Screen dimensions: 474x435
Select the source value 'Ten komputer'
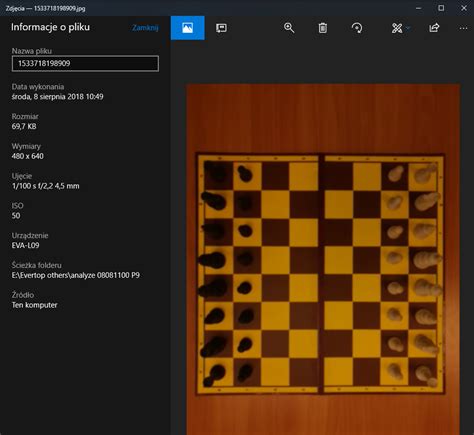tap(35, 305)
